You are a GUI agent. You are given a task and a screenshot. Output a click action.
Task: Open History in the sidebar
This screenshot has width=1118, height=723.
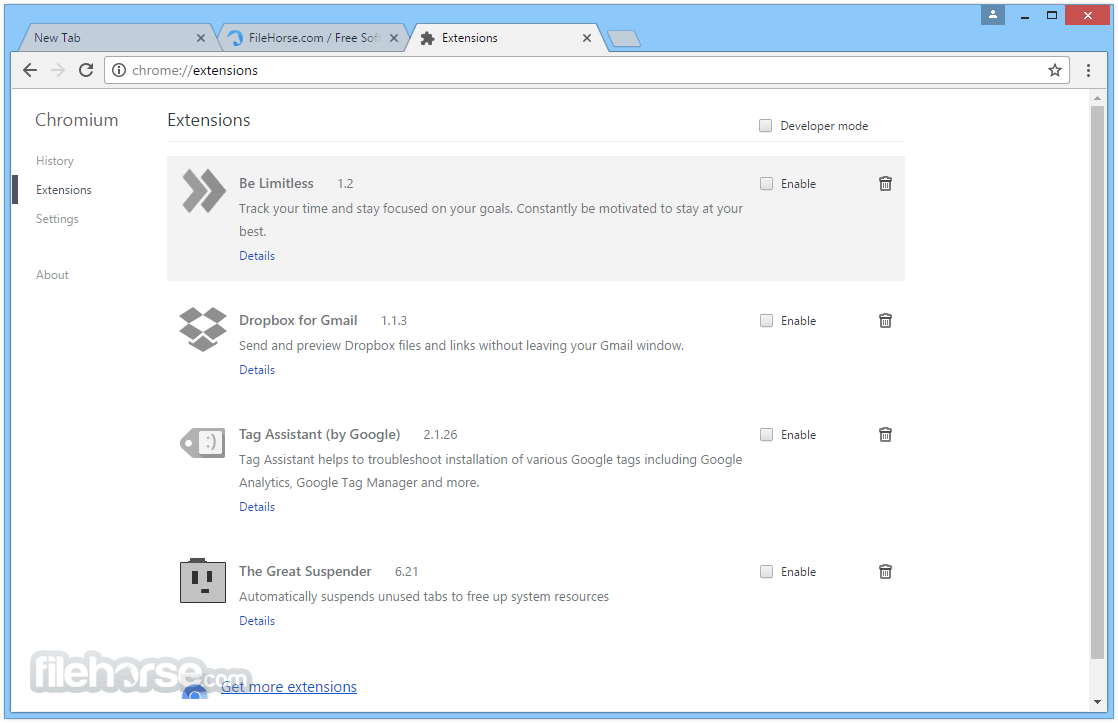click(55, 161)
